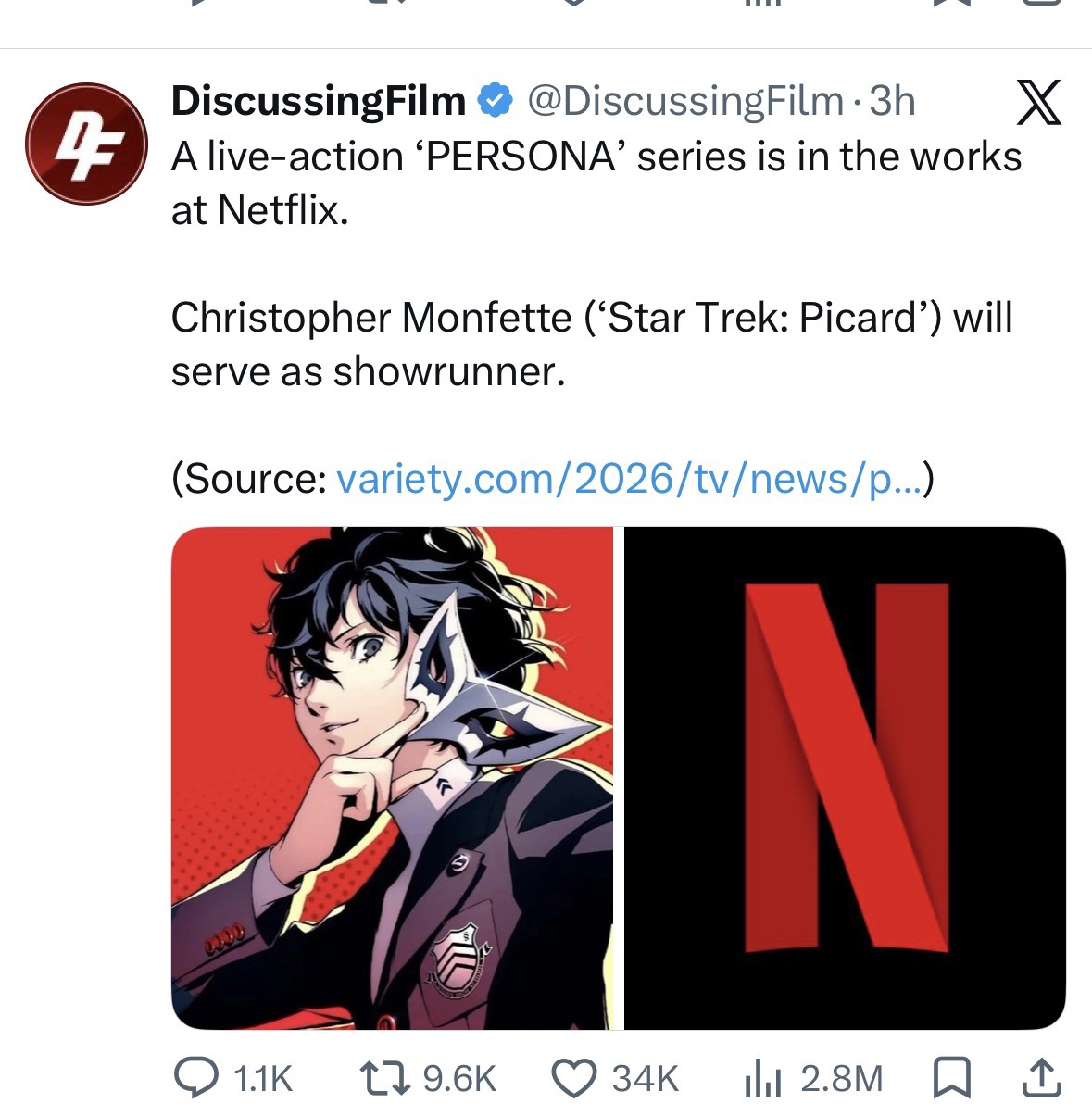The image size is (1092, 1116).
Task: Click the 1.1K replies count
Action: (x=263, y=1079)
